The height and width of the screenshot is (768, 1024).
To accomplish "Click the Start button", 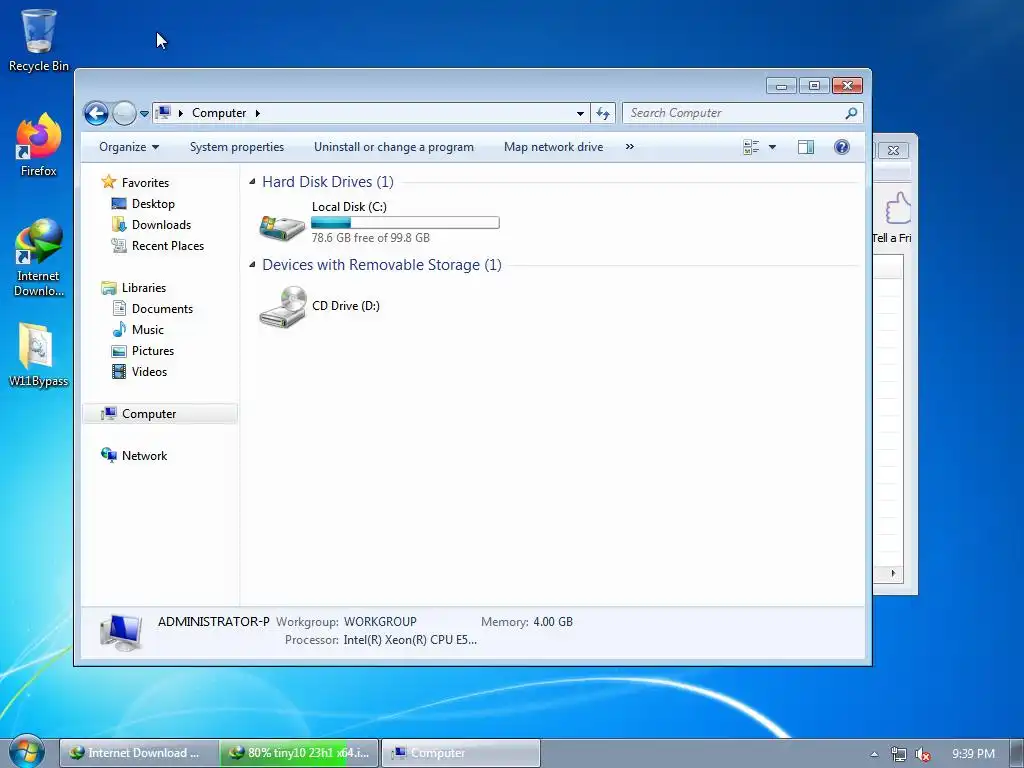I will click(26, 752).
